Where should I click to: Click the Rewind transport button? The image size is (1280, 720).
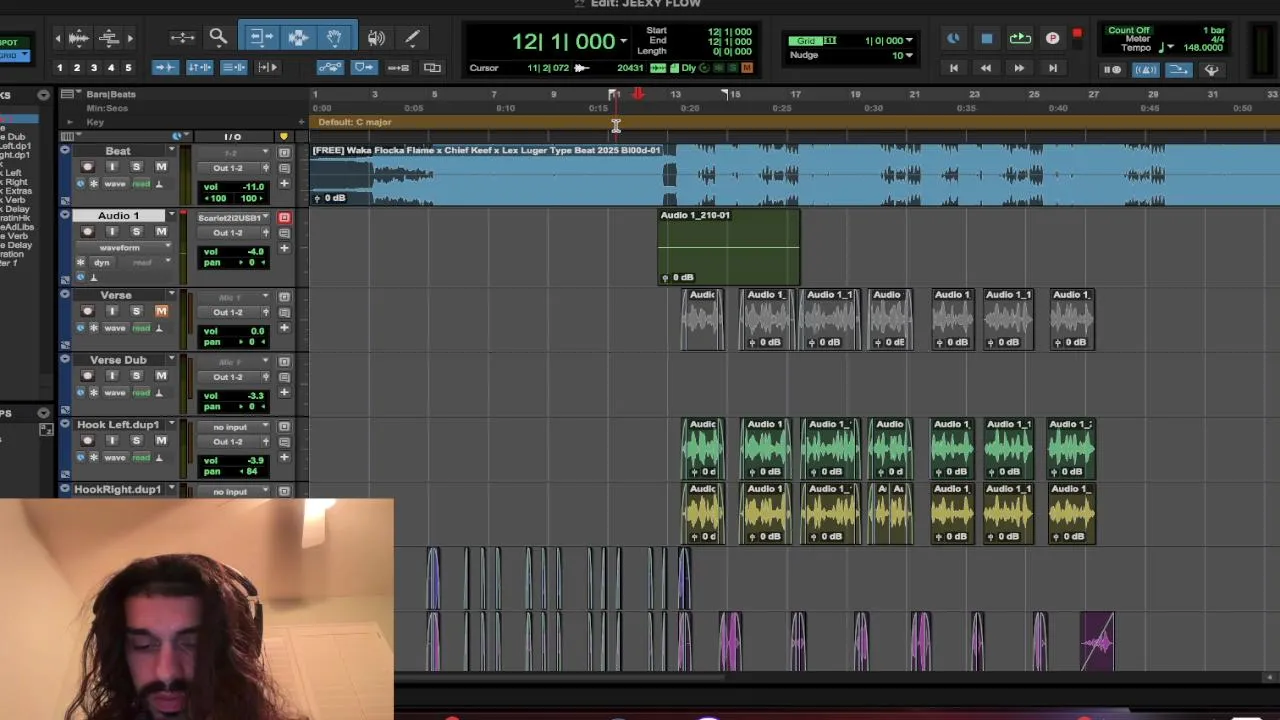coord(986,68)
